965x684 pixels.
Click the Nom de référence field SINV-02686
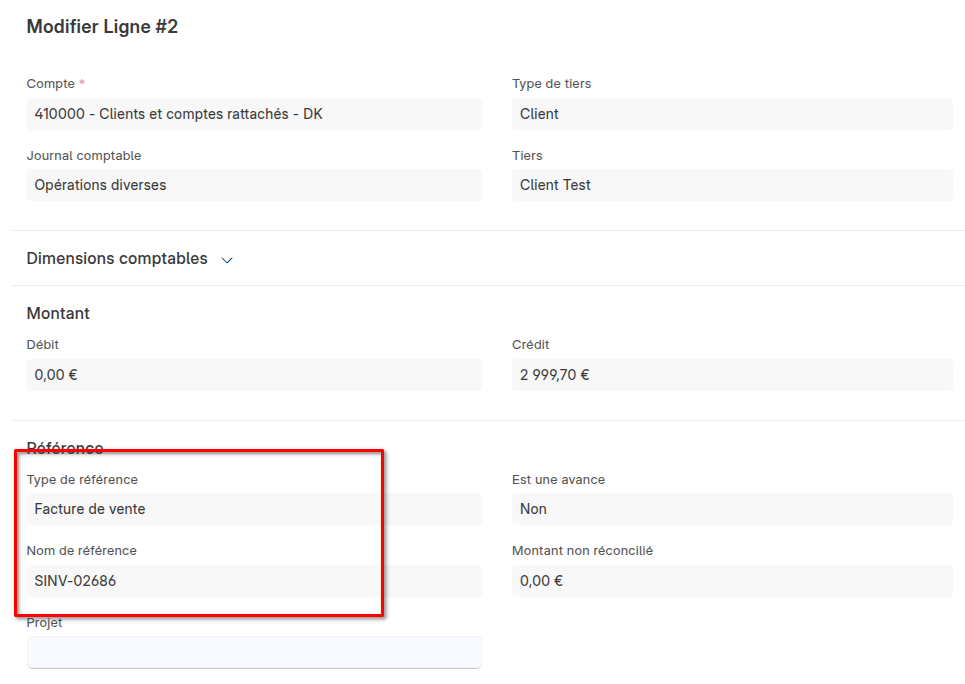(x=253, y=580)
